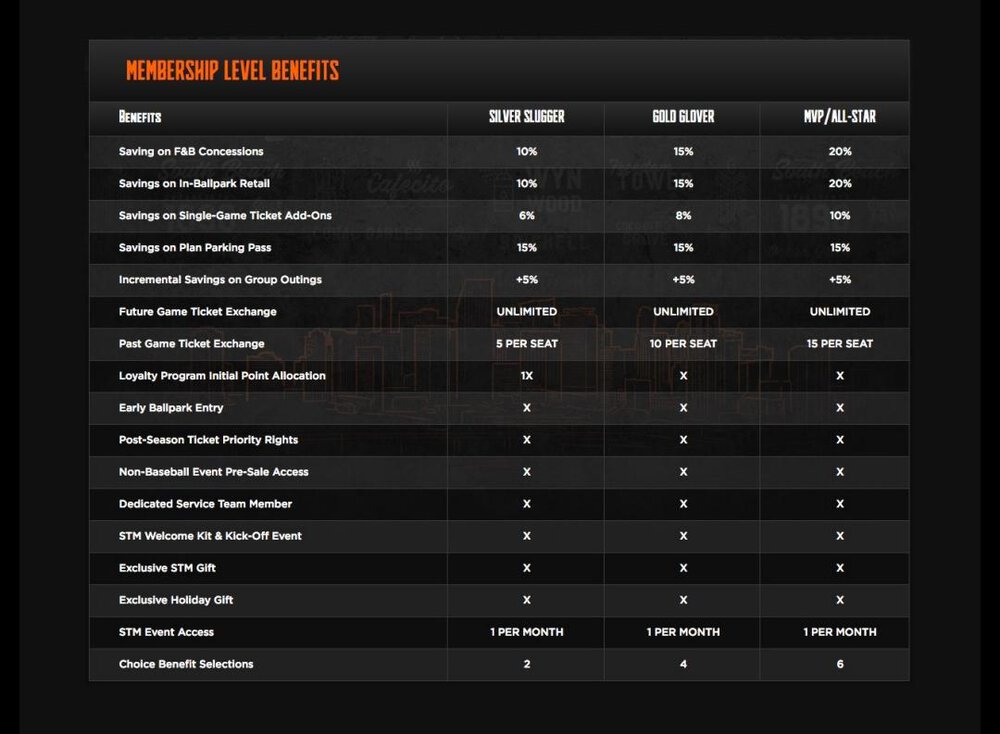The width and height of the screenshot is (1000, 734).
Task: Click the Savings on Plan Parking Pass label
Action: (x=195, y=247)
